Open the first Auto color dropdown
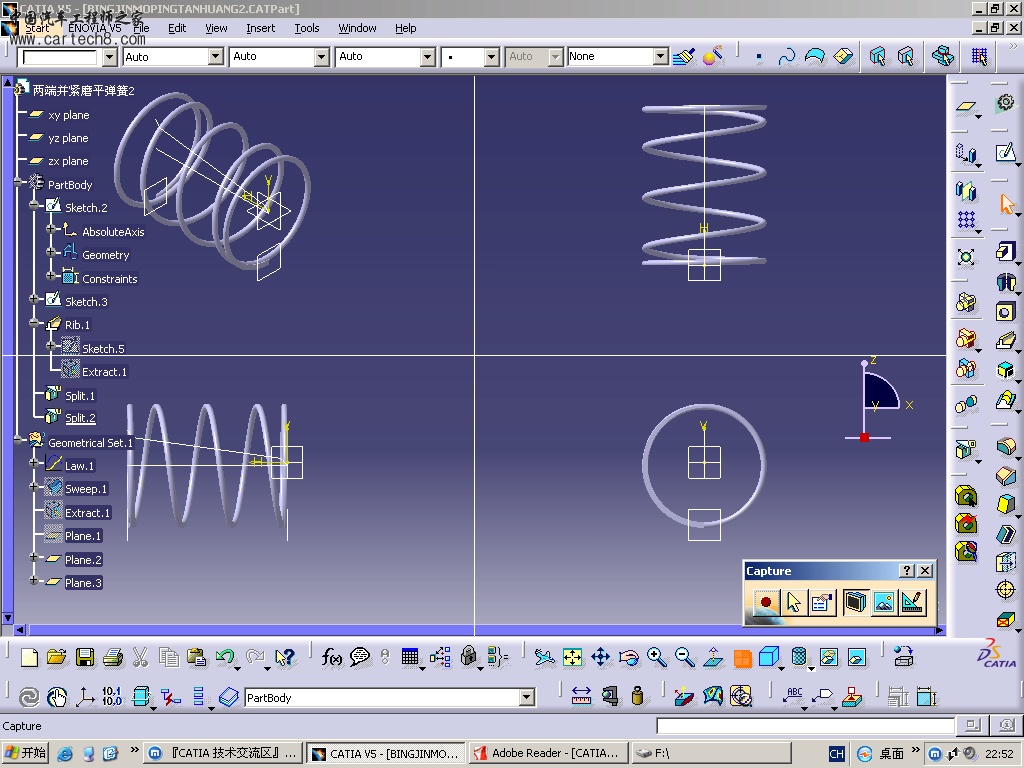 tap(216, 57)
